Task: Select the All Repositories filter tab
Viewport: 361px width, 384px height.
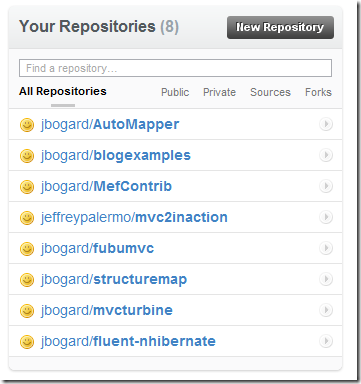Action: (63, 91)
